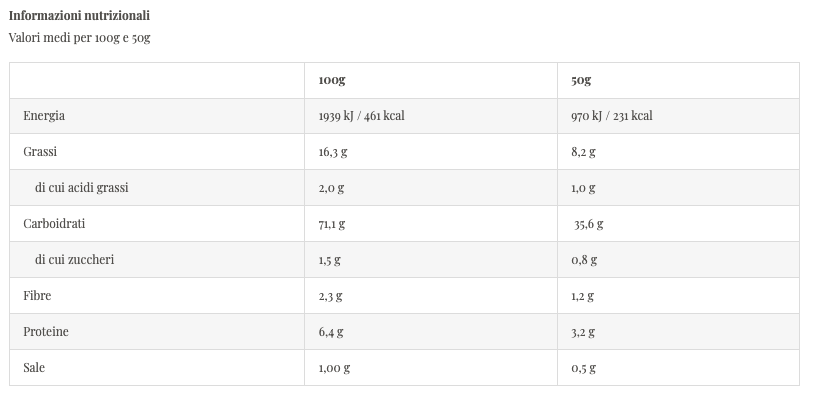Click the 16,3 g fat value
This screenshot has width=813, height=400.
(333, 152)
